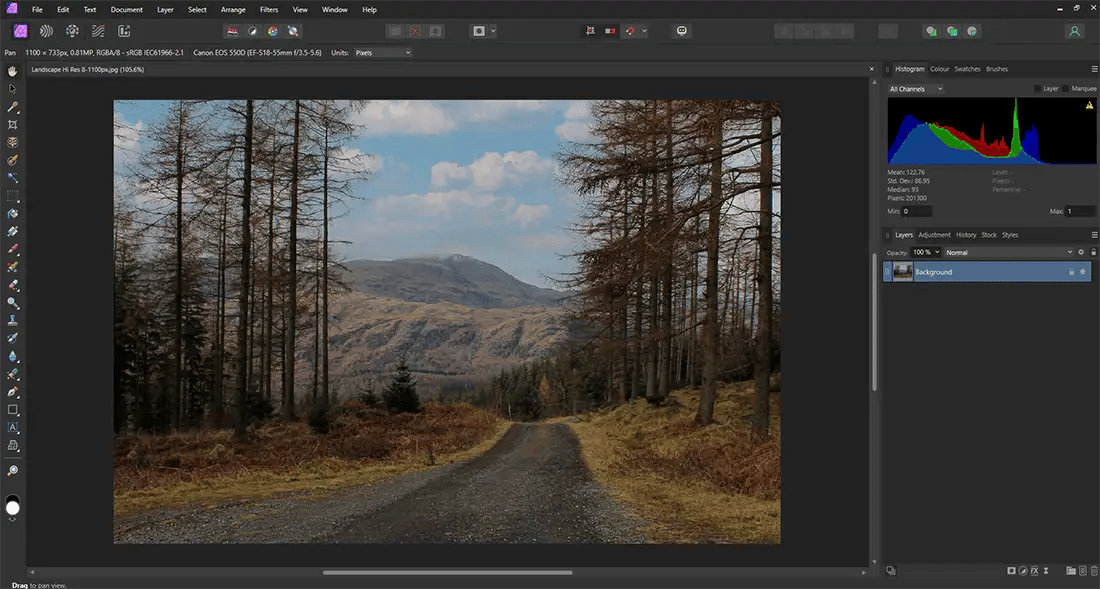The width and height of the screenshot is (1100, 589).
Task: Open the All Channels dropdown
Action: pyautogui.click(x=915, y=89)
